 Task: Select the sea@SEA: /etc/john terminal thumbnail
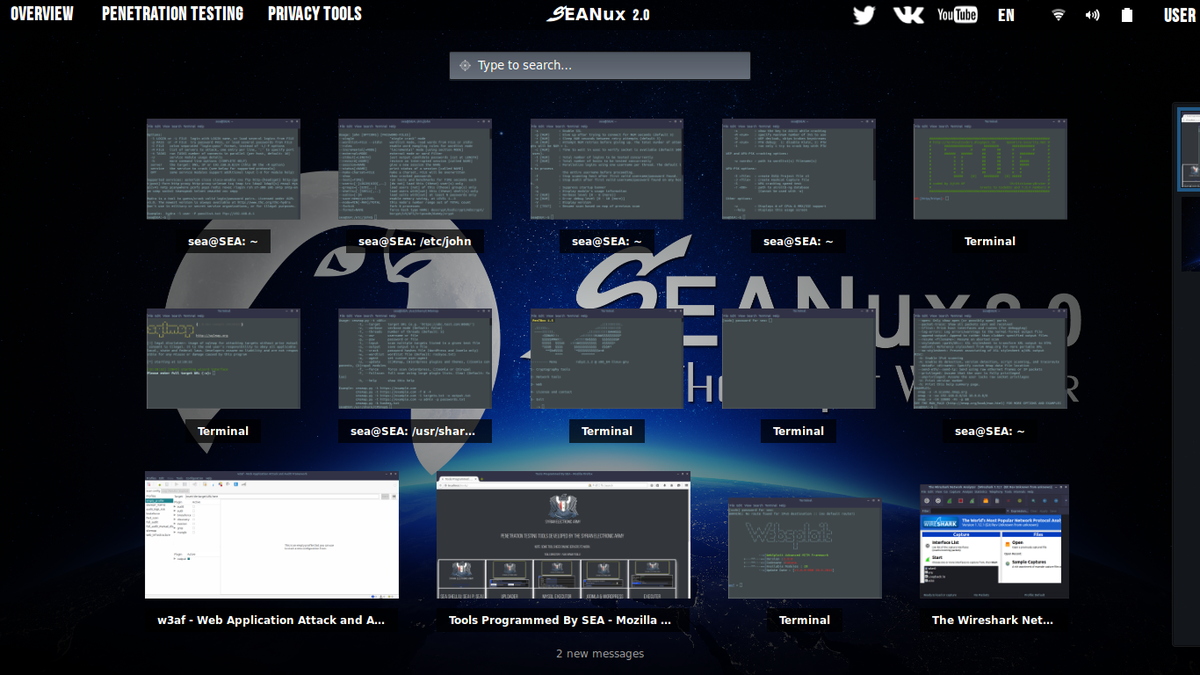coord(415,169)
